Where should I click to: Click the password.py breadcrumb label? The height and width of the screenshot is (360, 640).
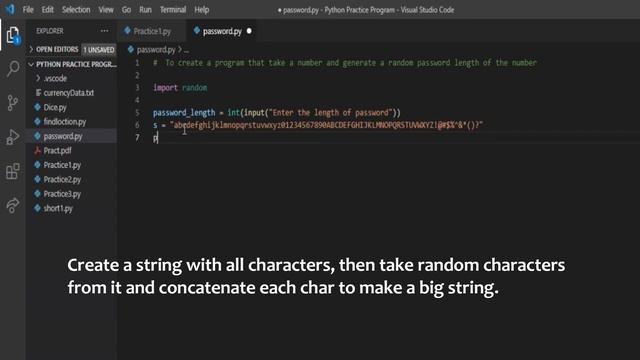pos(156,49)
